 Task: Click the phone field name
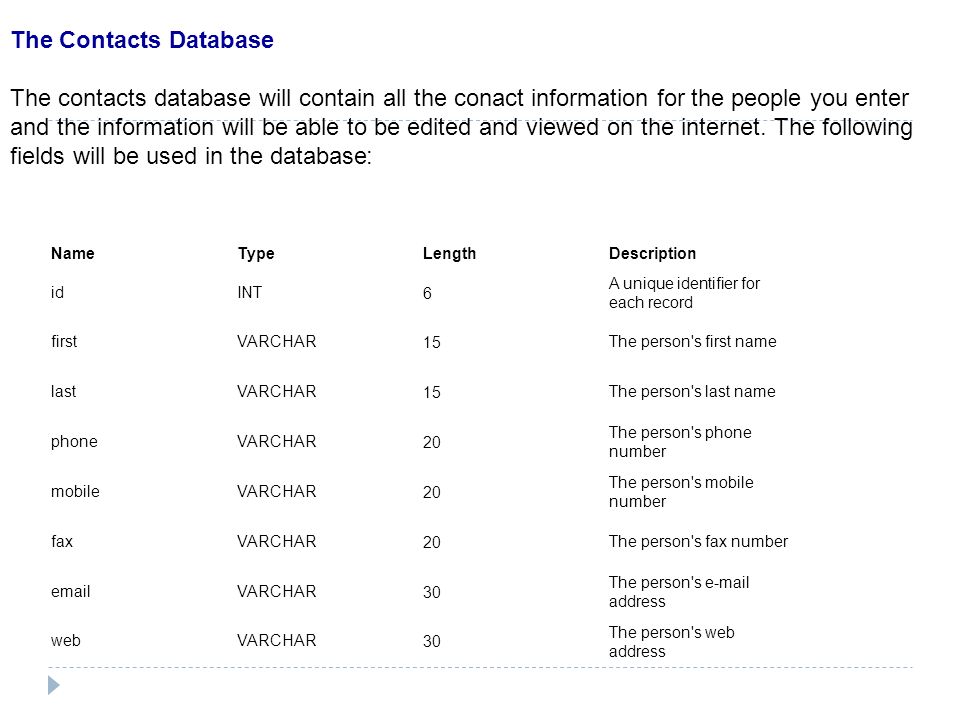[74, 442]
